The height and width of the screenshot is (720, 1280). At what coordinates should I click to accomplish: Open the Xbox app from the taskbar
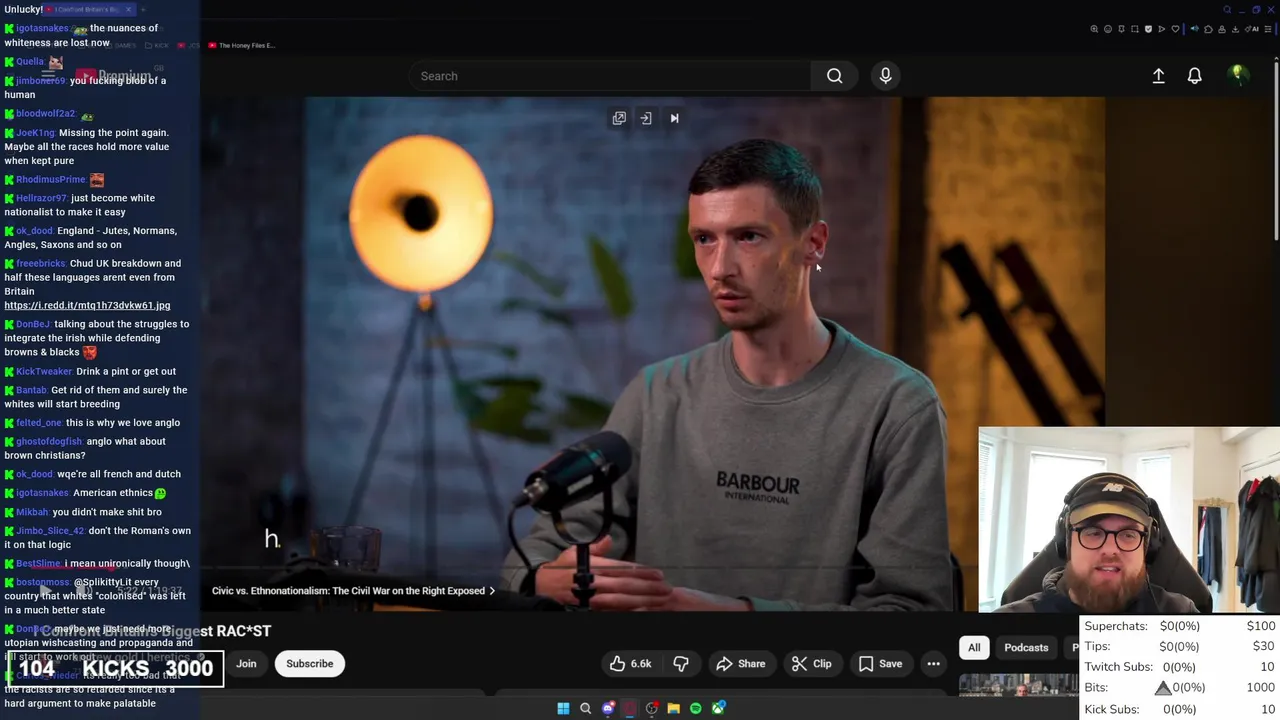[x=718, y=708]
